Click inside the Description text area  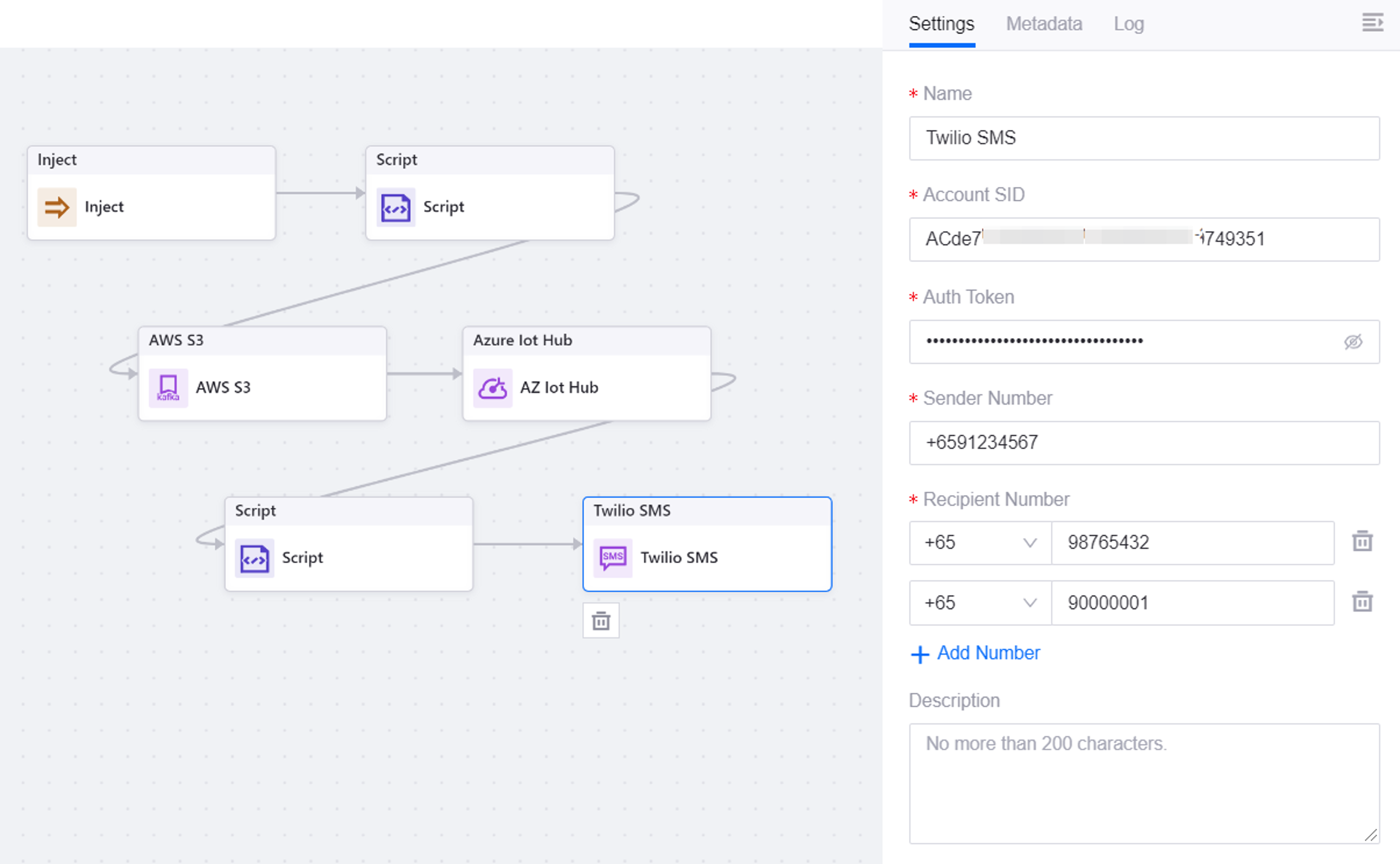click(1143, 783)
